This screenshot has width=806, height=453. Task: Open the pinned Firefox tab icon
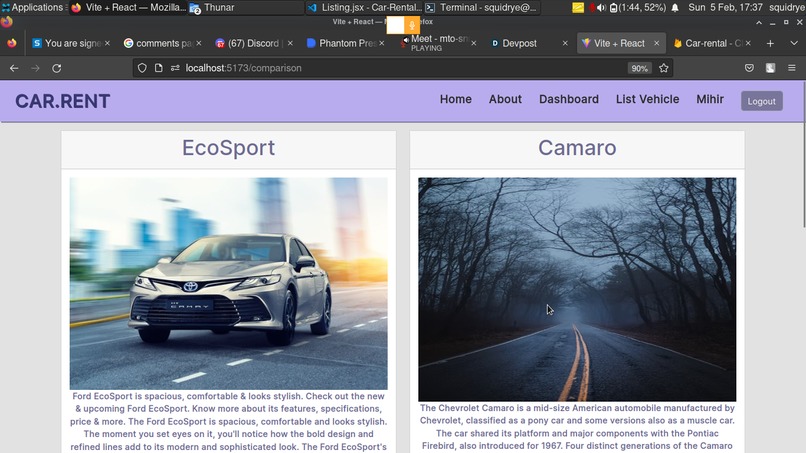click(x=12, y=43)
